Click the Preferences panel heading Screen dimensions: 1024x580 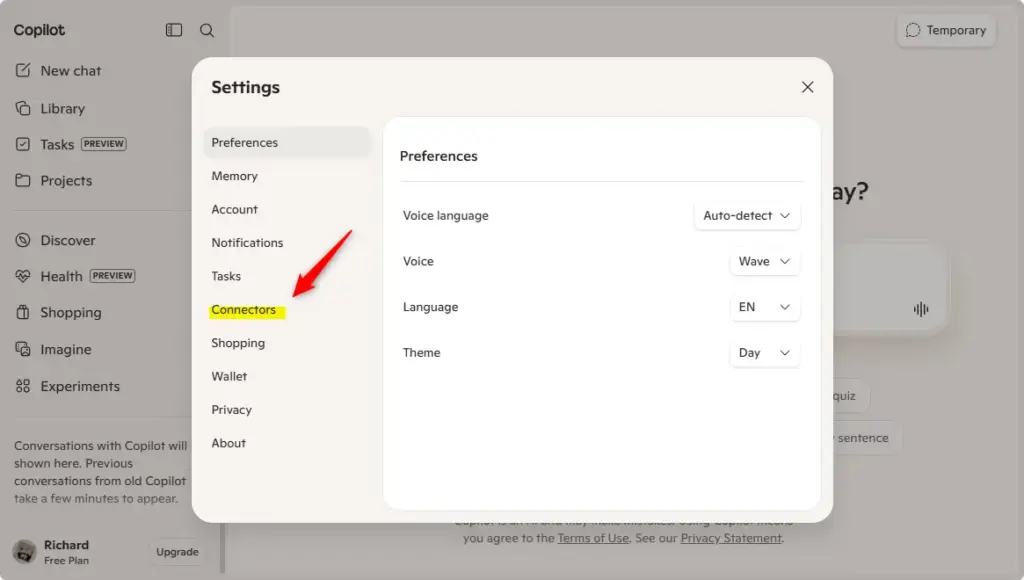click(x=439, y=156)
